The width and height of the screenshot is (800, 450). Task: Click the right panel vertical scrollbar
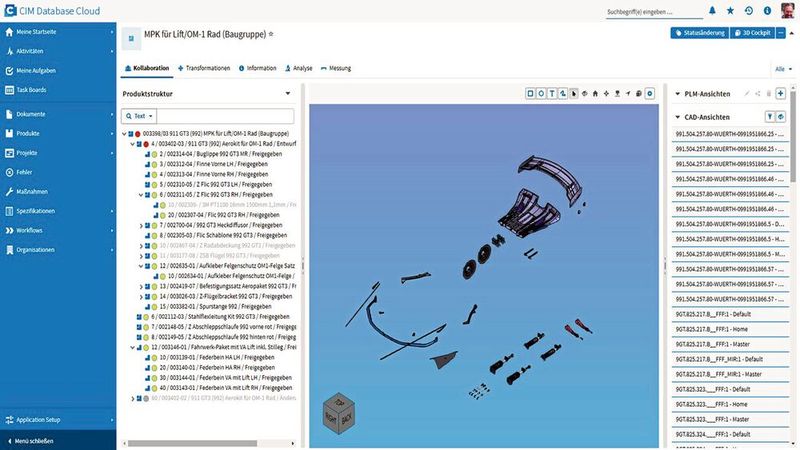point(793,137)
